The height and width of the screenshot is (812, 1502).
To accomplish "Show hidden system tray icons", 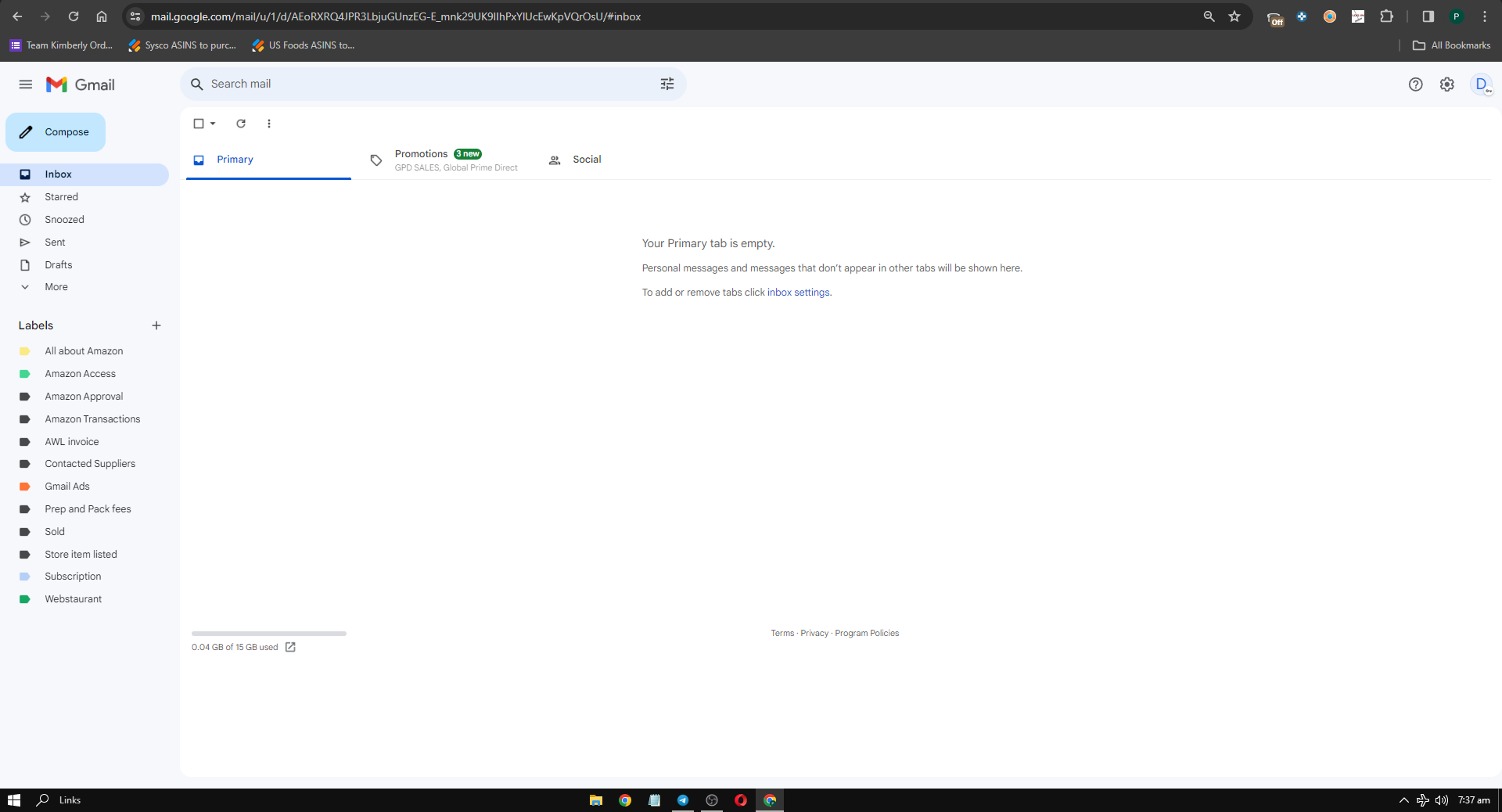I will point(1403,800).
